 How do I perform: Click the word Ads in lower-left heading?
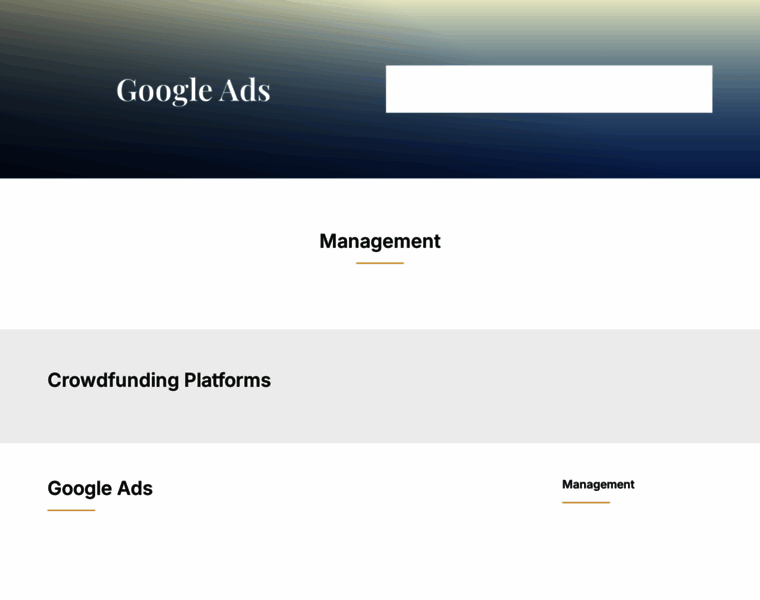pyautogui.click(x=136, y=488)
